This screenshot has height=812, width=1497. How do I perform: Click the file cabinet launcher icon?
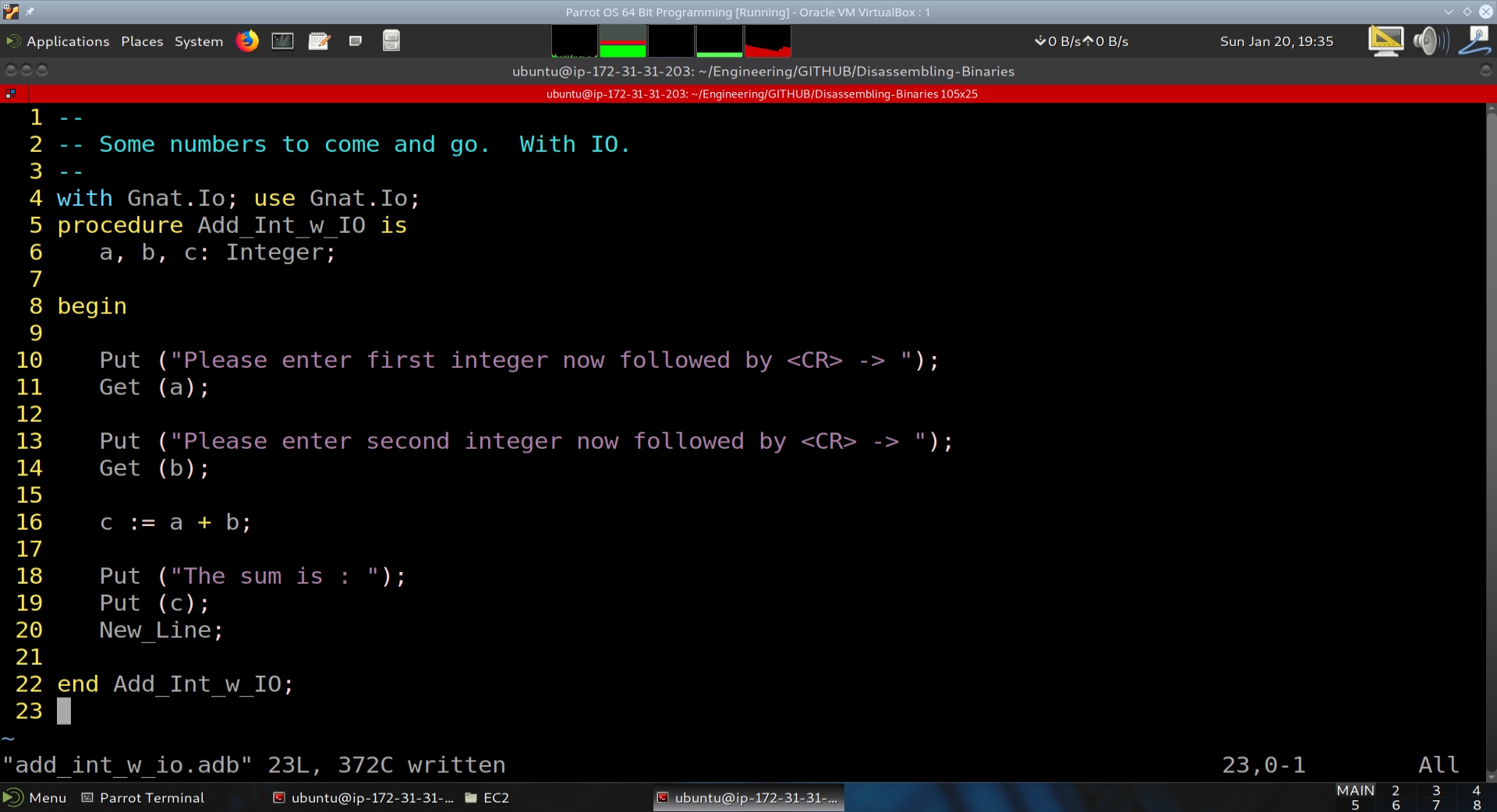(391, 41)
